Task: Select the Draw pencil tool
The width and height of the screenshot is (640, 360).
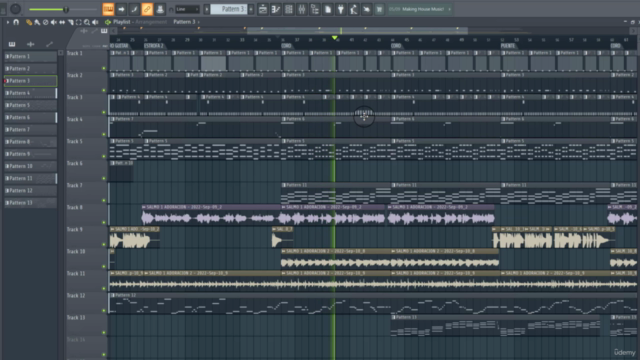Action: [x=29, y=22]
